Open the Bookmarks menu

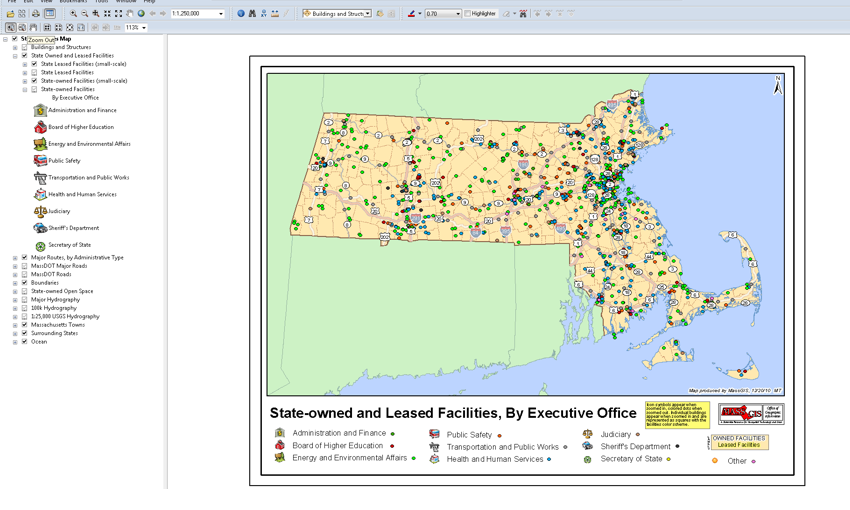[x=73, y=2]
